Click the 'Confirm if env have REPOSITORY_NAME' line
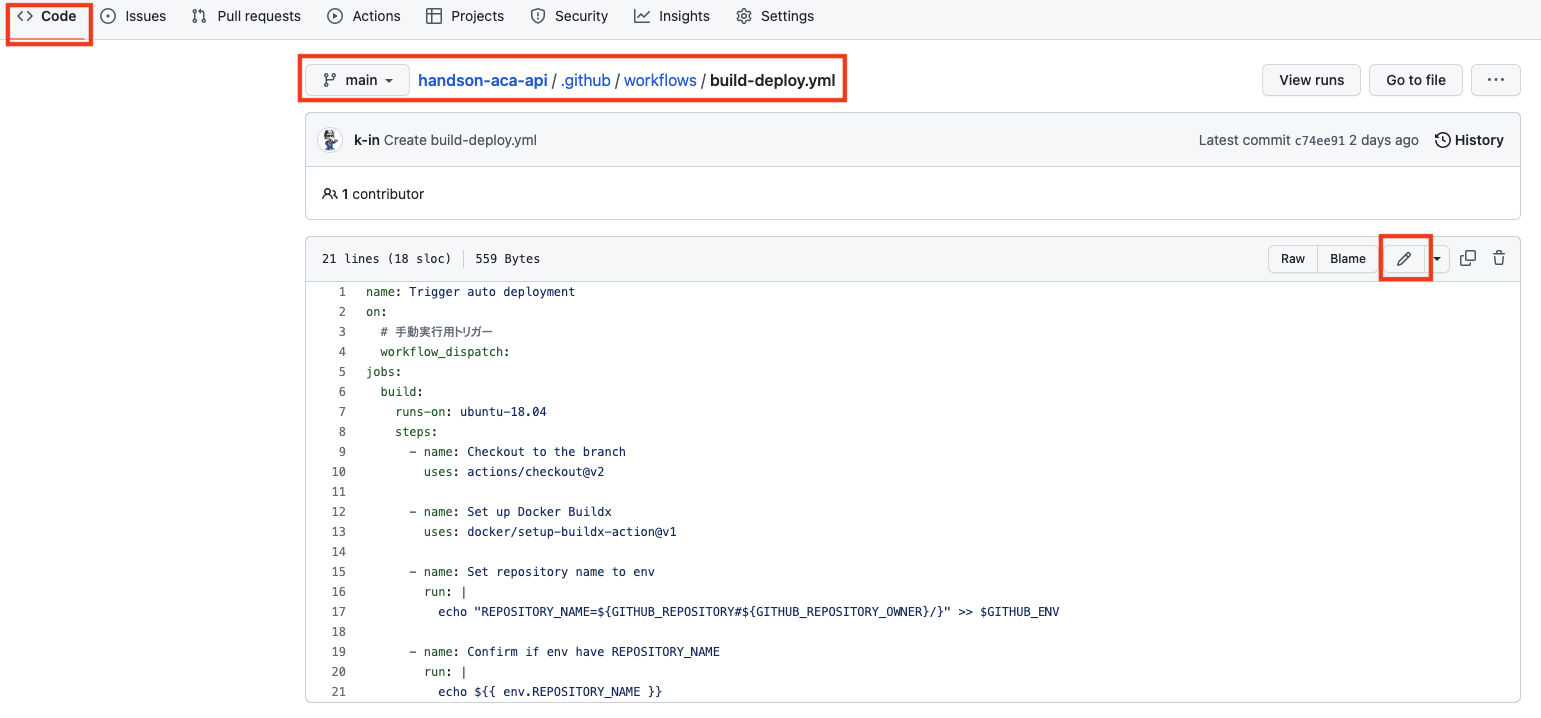The height and width of the screenshot is (718, 1541). tap(565, 652)
